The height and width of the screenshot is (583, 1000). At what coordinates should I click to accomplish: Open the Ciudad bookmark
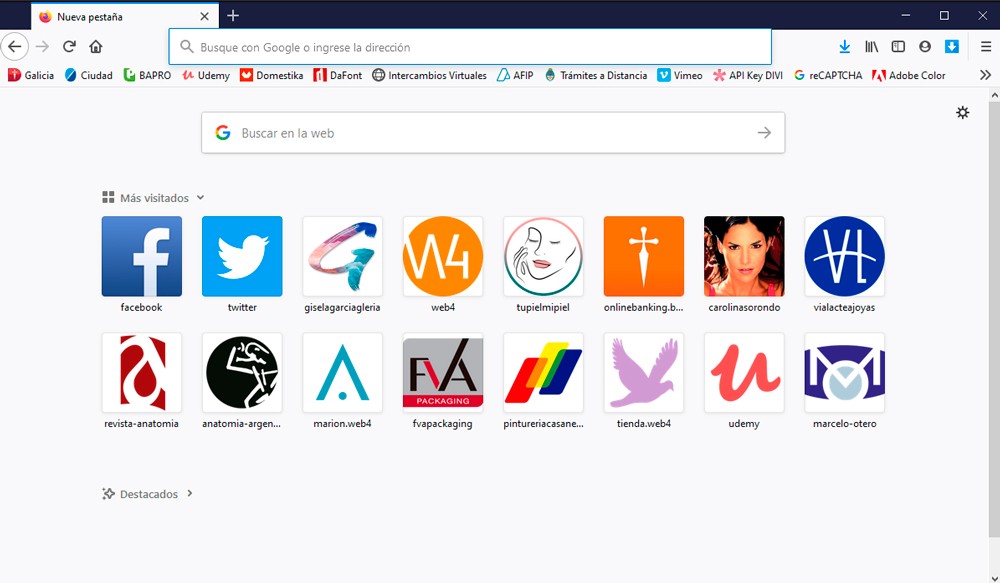89,75
